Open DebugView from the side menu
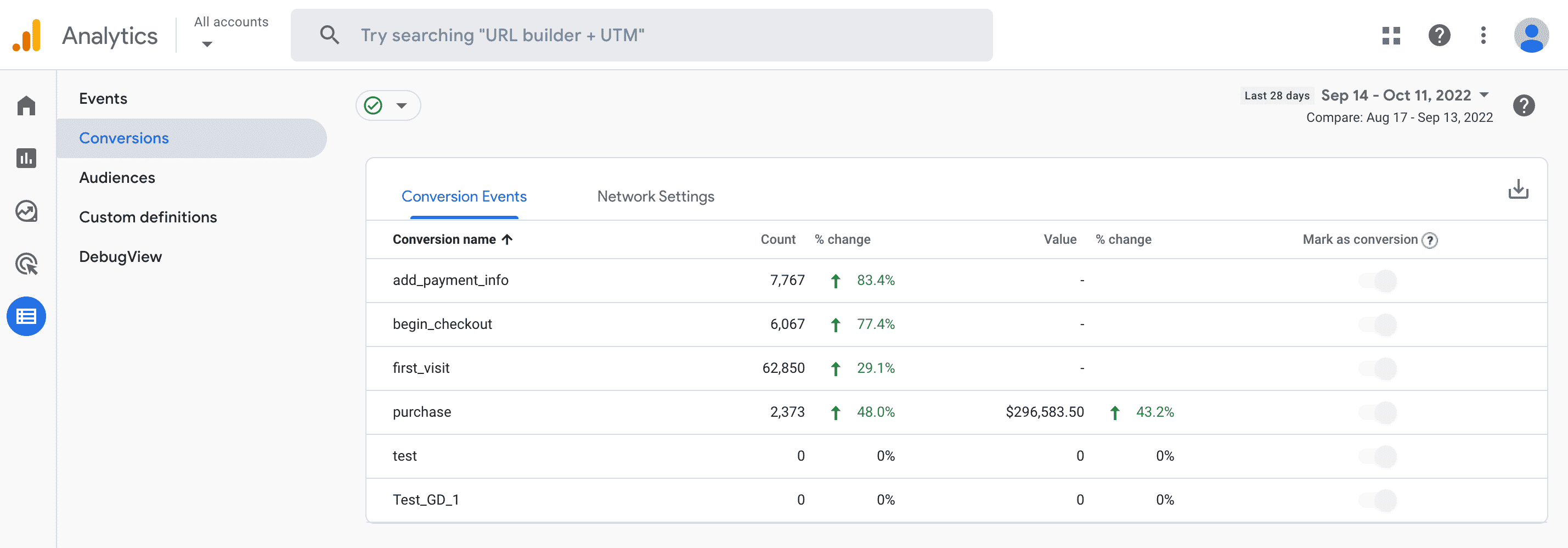This screenshot has height=548, width=1568. [x=121, y=257]
